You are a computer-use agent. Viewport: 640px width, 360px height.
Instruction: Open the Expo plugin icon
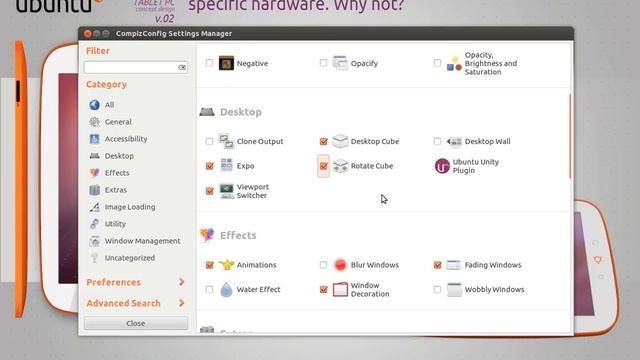tap(226, 166)
